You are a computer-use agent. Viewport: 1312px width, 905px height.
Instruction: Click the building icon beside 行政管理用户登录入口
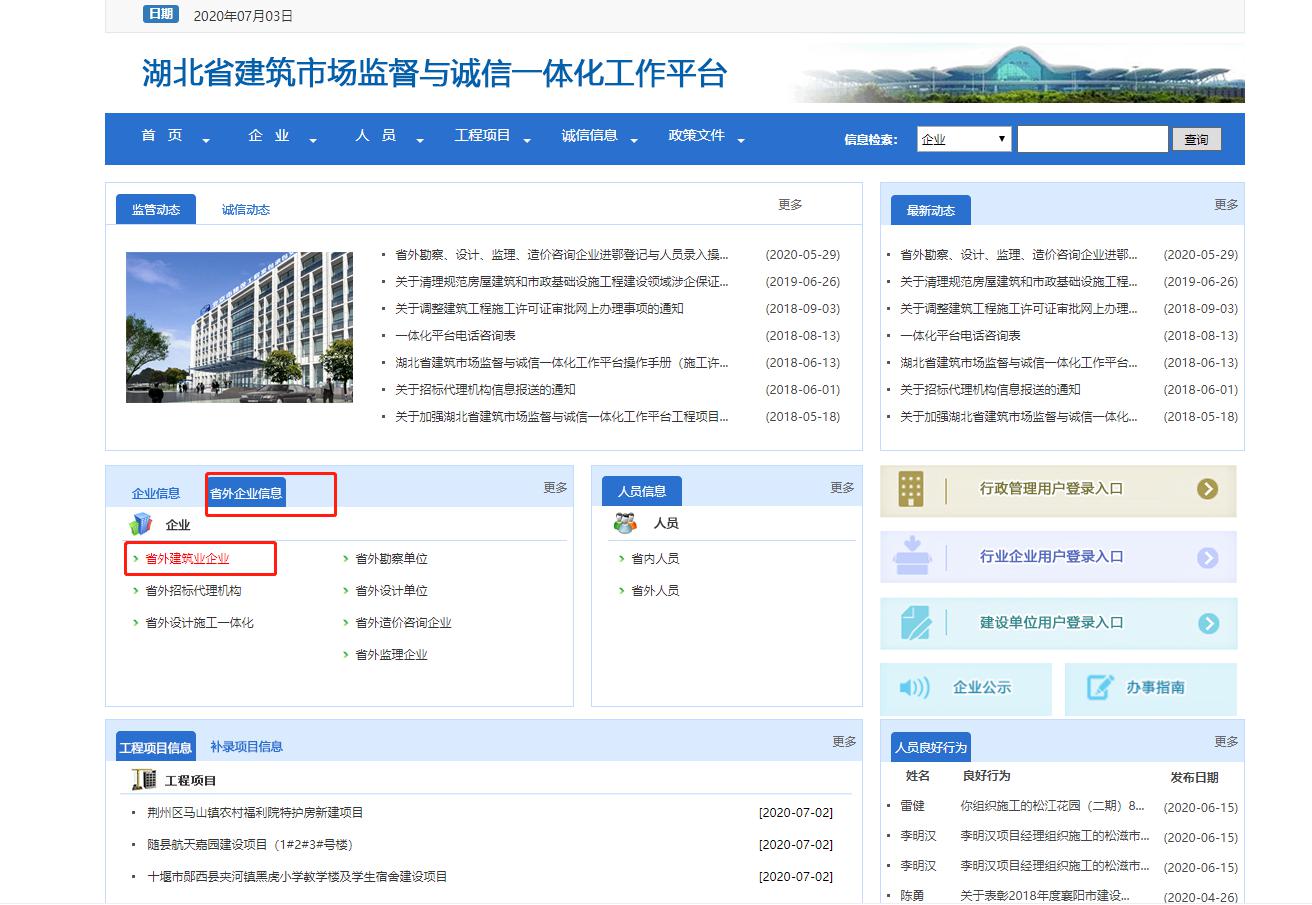point(911,489)
